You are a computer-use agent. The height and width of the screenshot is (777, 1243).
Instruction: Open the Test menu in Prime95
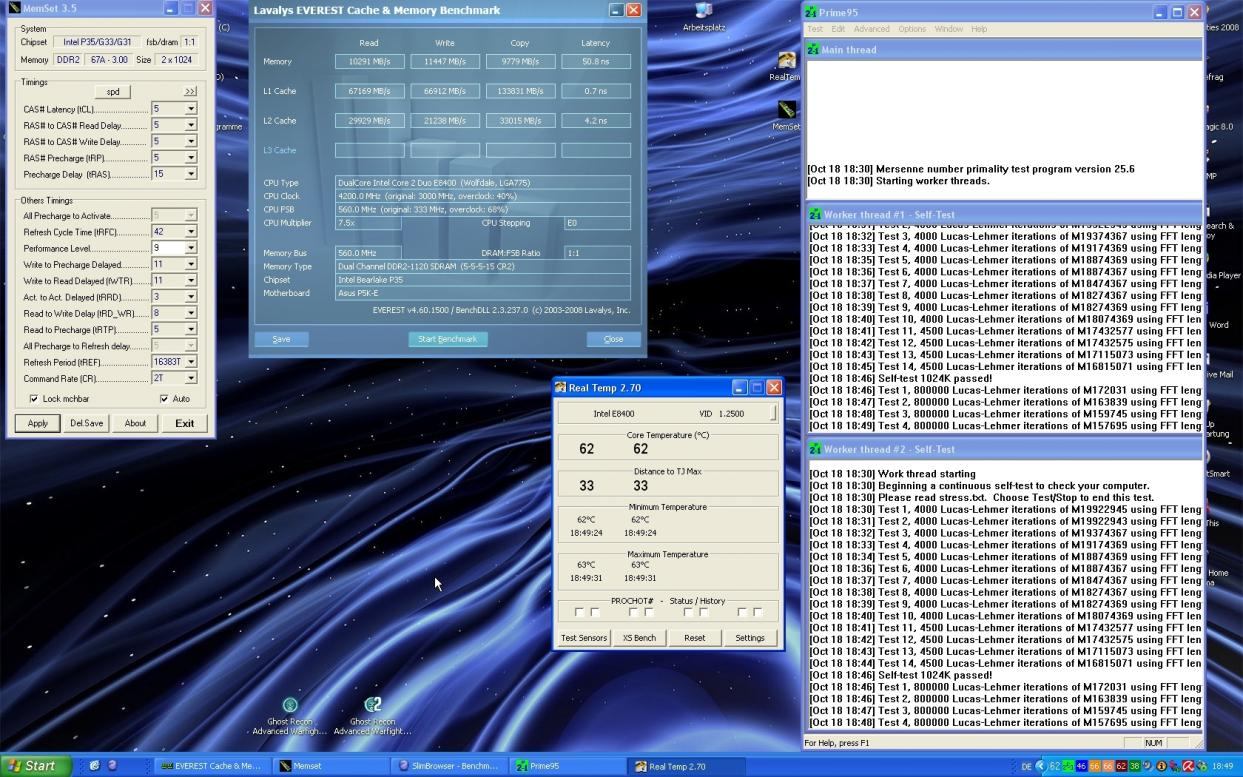815,29
